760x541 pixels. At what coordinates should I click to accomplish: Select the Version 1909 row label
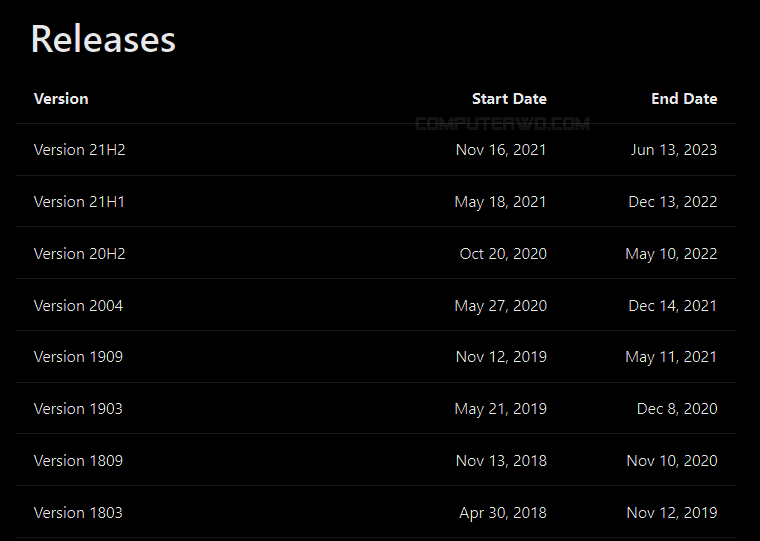[78, 357]
